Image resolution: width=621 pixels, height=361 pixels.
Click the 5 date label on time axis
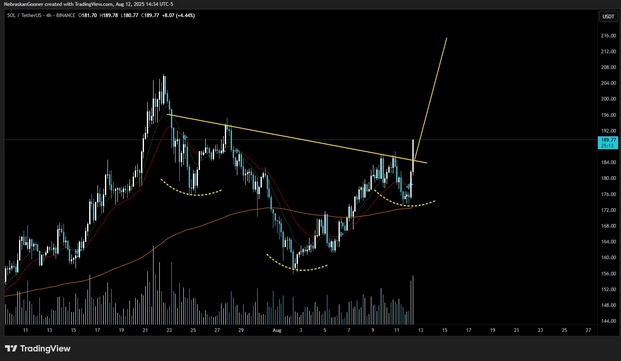(325, 330)
